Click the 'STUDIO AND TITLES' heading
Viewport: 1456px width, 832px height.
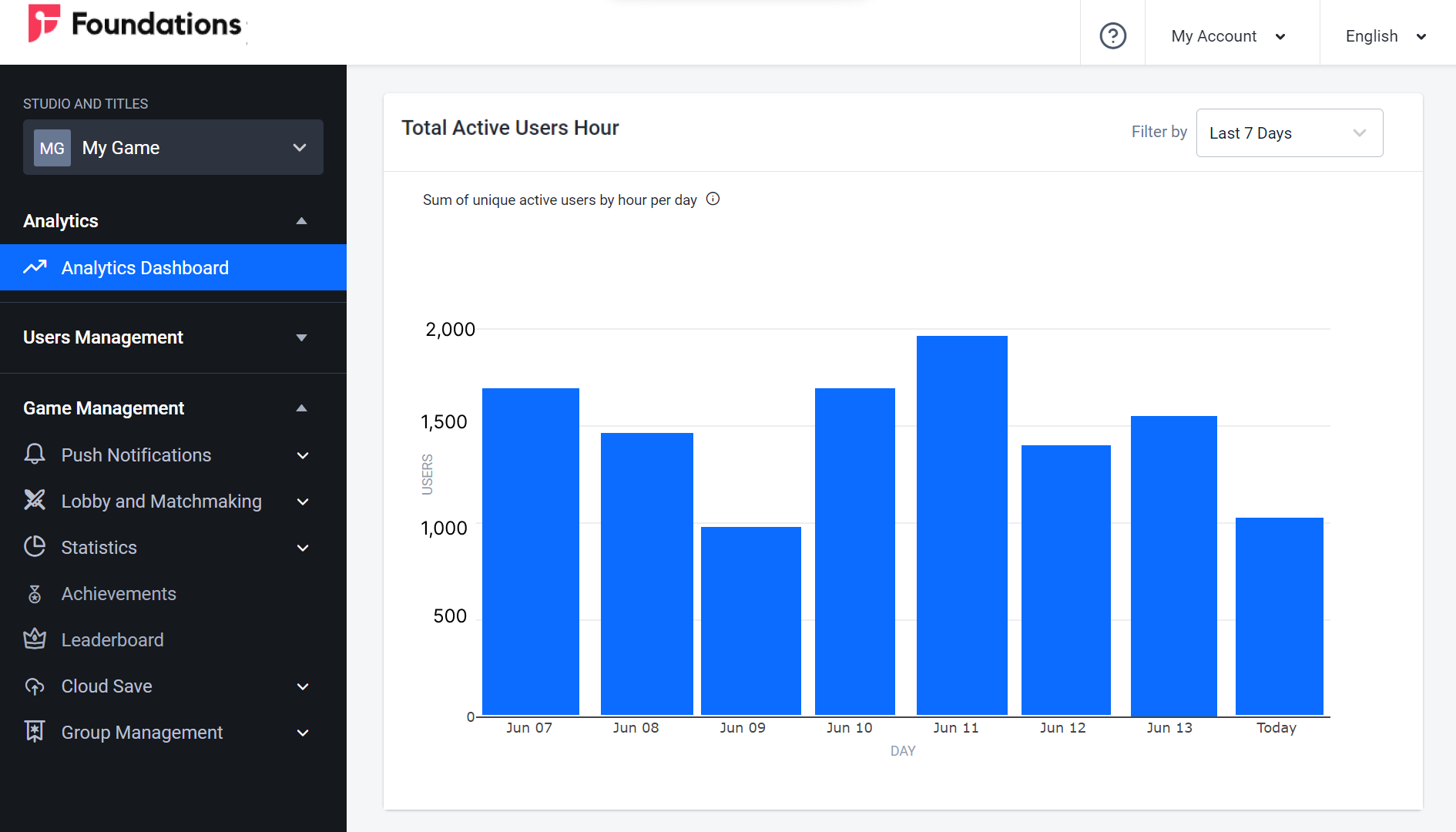(x=86, y=103)
